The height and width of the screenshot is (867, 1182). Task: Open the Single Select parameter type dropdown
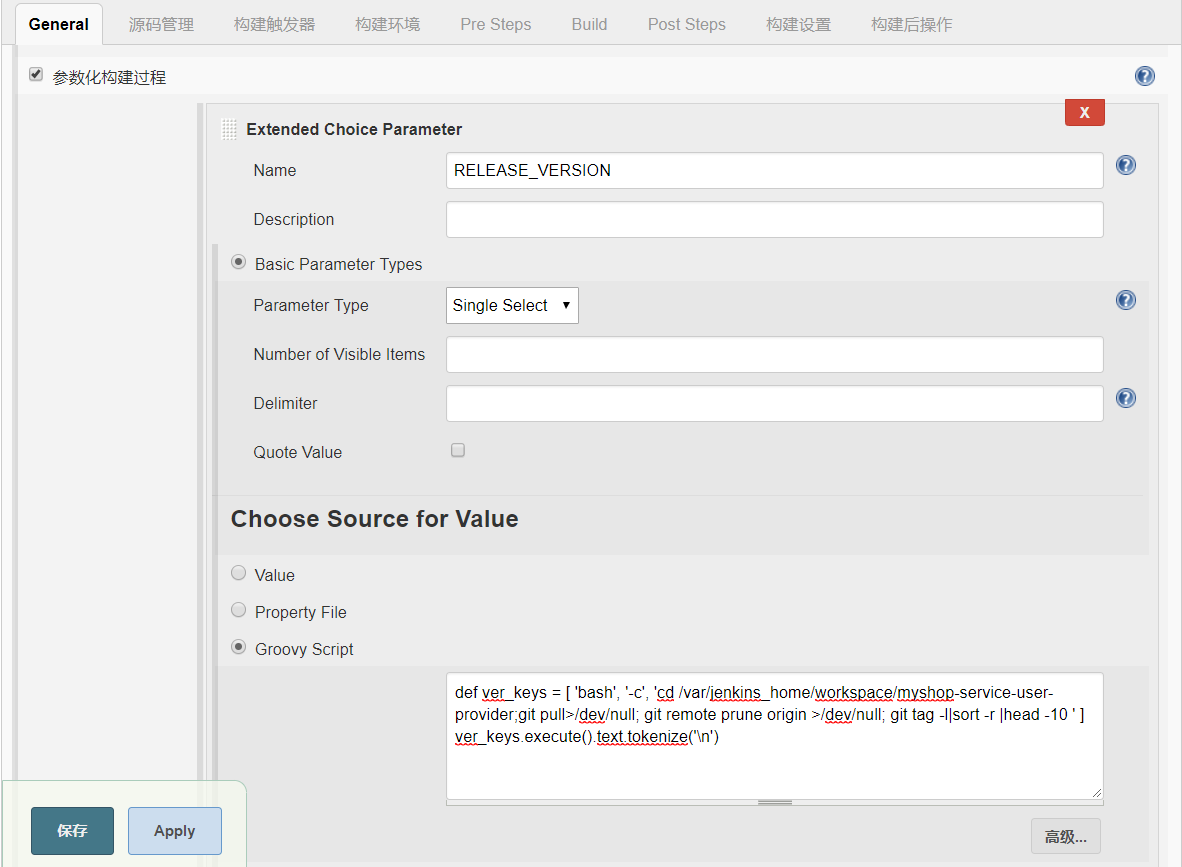[x=512, y=306]
